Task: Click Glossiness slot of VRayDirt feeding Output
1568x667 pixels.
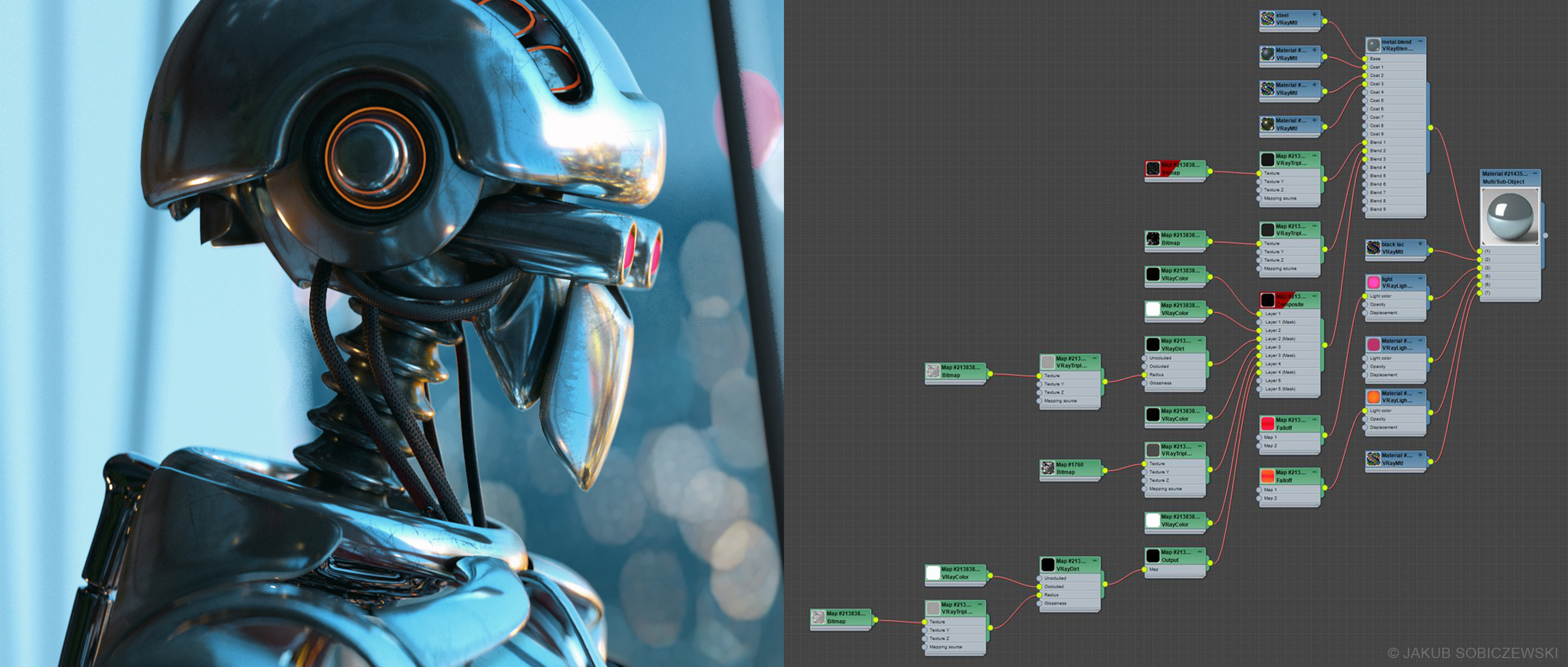Action: click(1069, 604)
